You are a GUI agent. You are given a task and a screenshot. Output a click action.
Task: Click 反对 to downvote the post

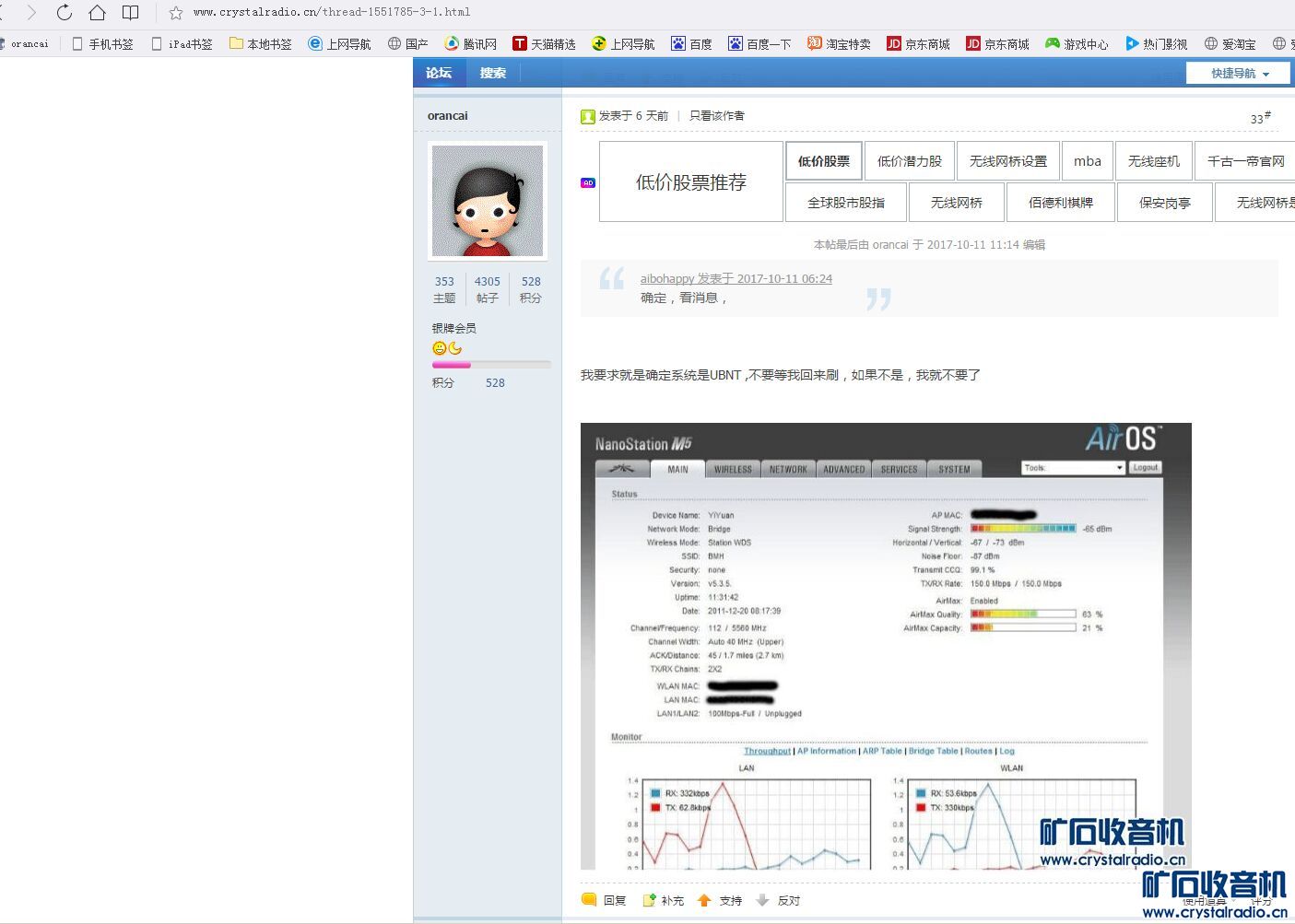click(778, 901)
